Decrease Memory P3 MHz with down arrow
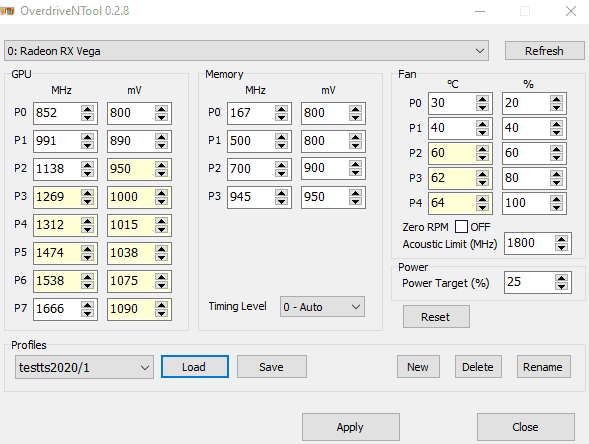This screenshot has height=444, width=589. coord(281,201)
